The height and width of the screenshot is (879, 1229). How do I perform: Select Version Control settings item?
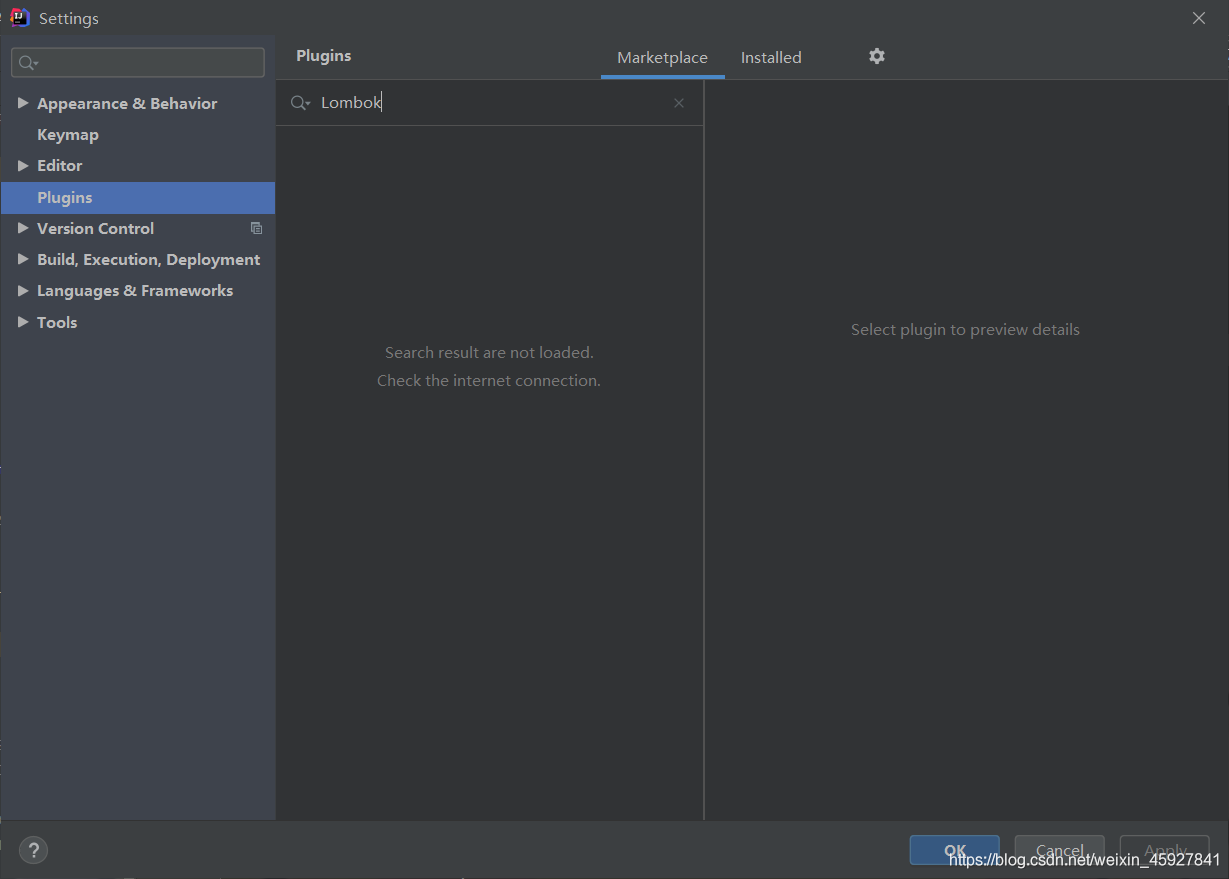point(96,228)
